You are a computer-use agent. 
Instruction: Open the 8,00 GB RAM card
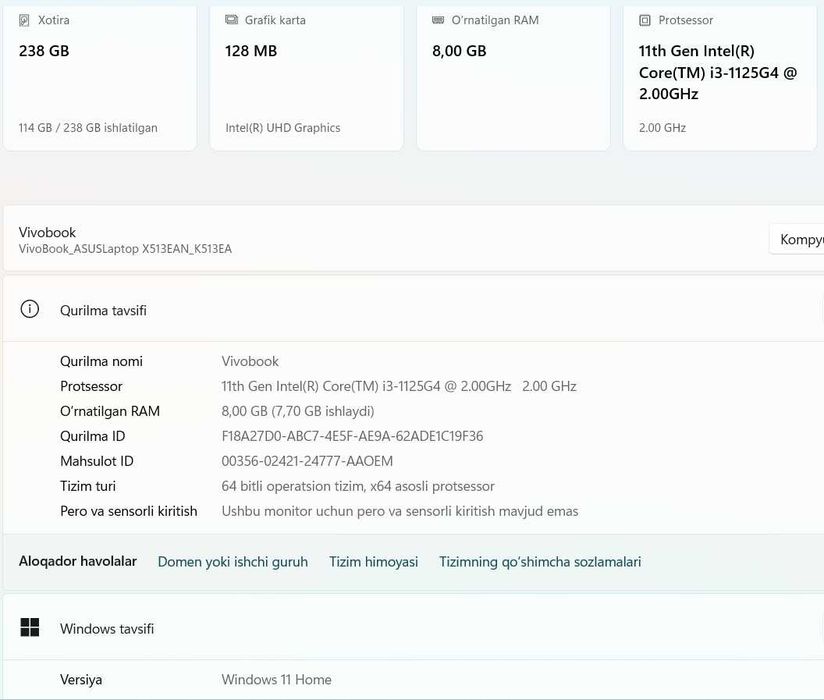tap(513, 80)
